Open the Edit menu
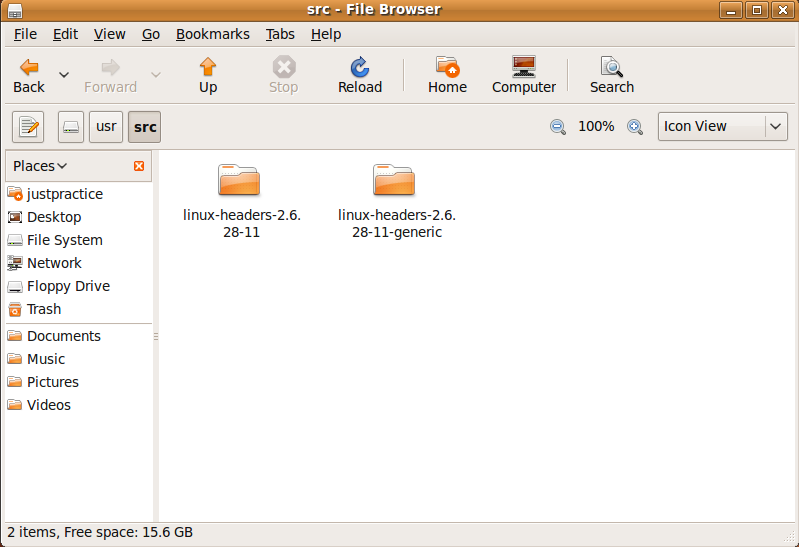799x547 pixels. 65,34
